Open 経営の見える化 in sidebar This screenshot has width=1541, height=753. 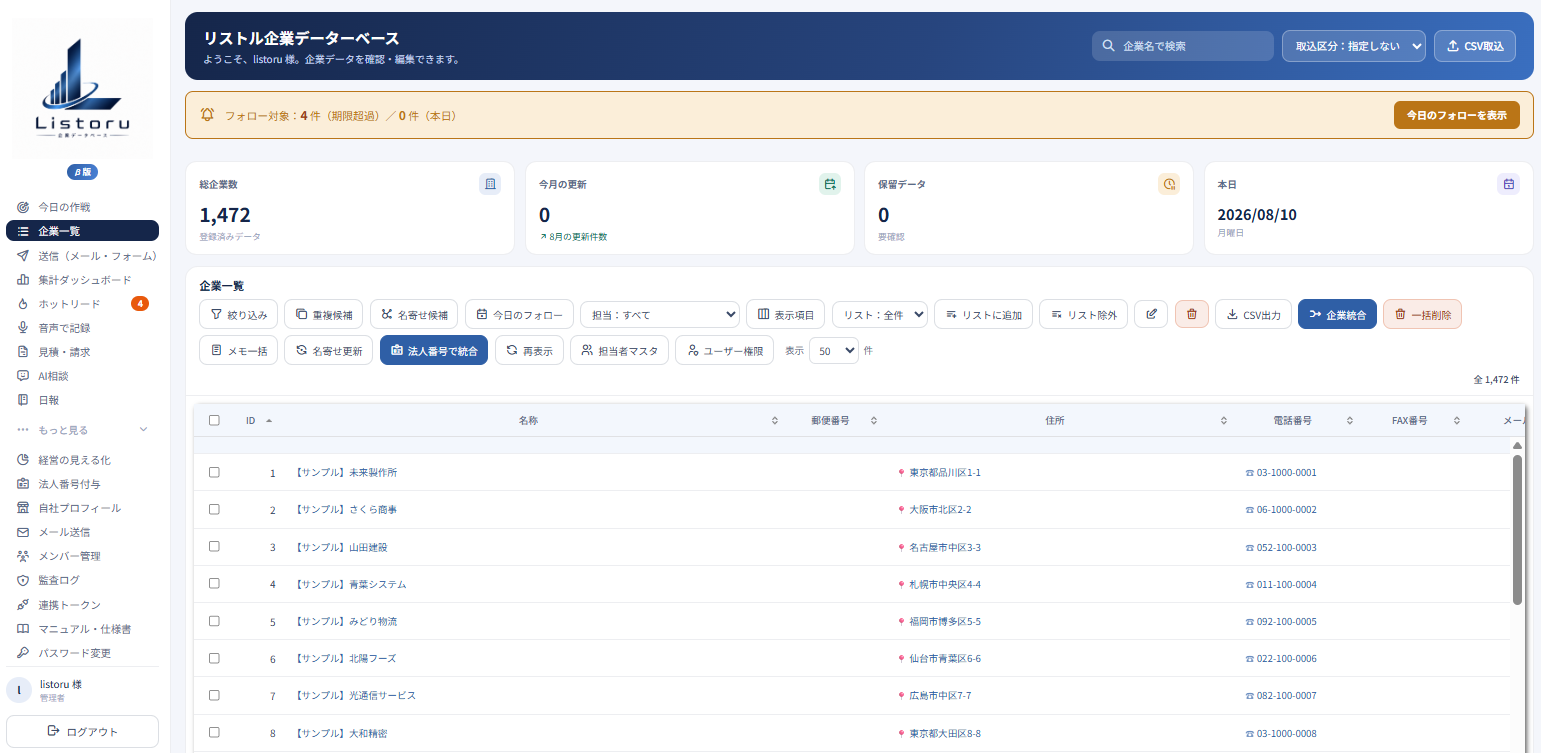point(82,460)
